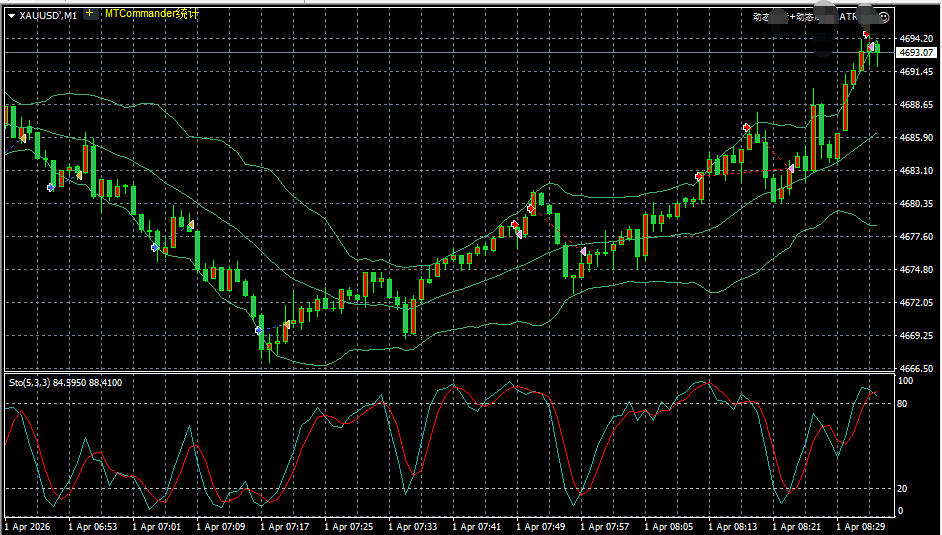Select the orange close arrow near 4682.70

[79, 175]
